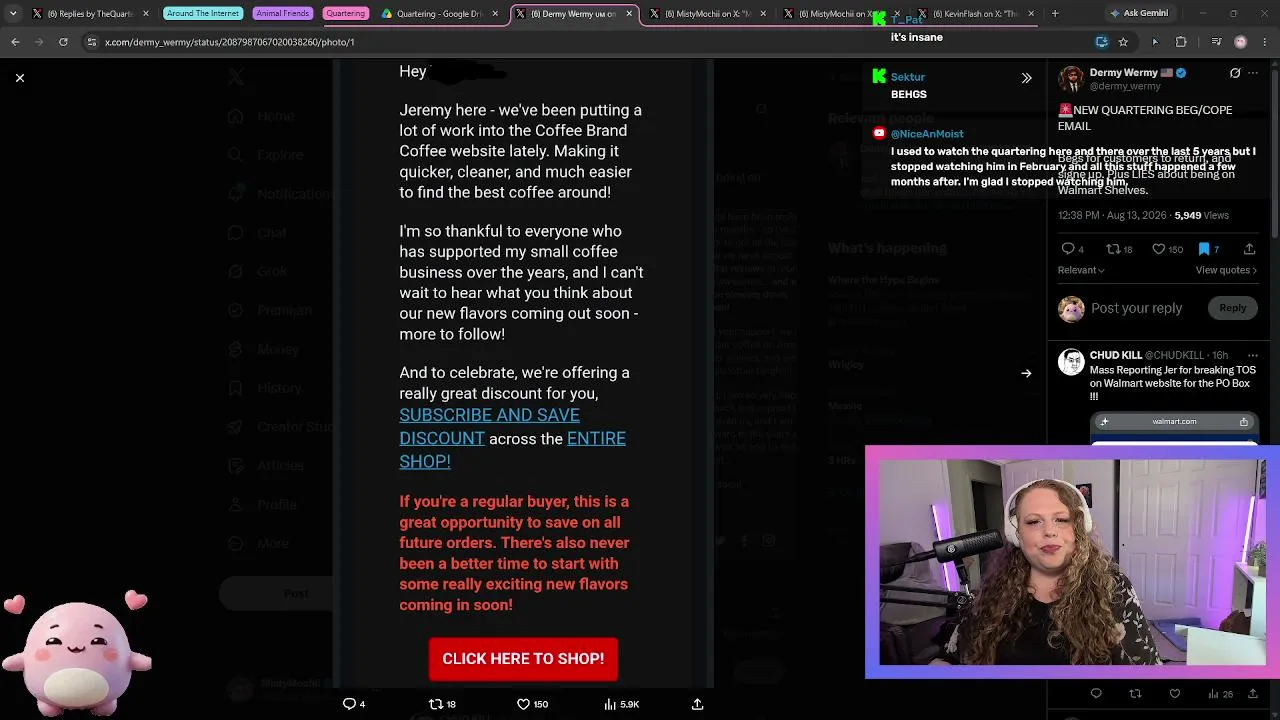Reply to CHUD KILL's post comment icon
This screenshot has height=720, width=1280.
1096,694
